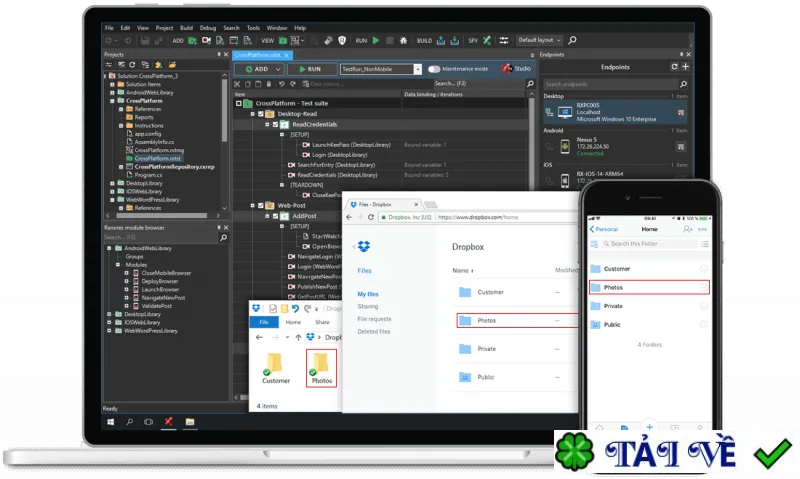Viewport: 800px width, 479px height.
Task: Toggle the Maintenance mode switch
Action: (434, 69)
